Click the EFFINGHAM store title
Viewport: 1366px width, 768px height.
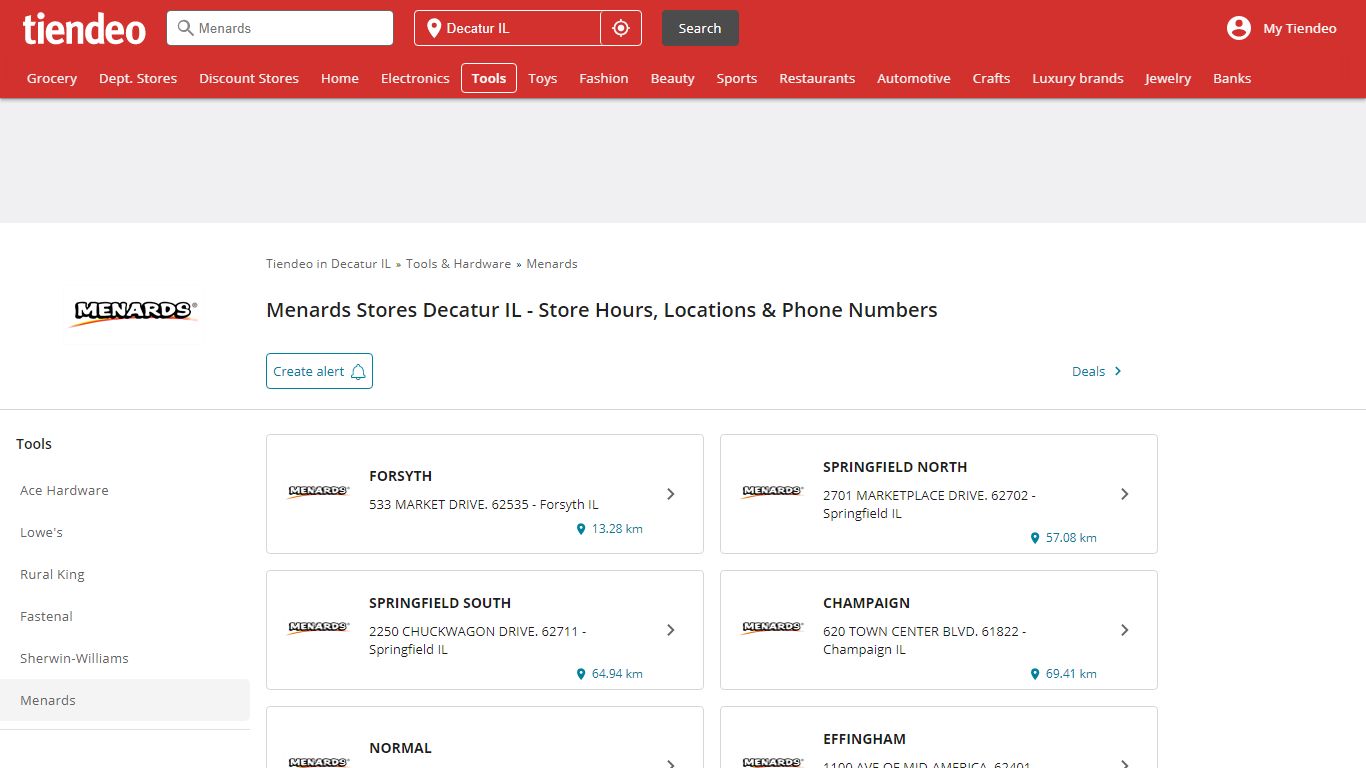click(x=864, y=739)
